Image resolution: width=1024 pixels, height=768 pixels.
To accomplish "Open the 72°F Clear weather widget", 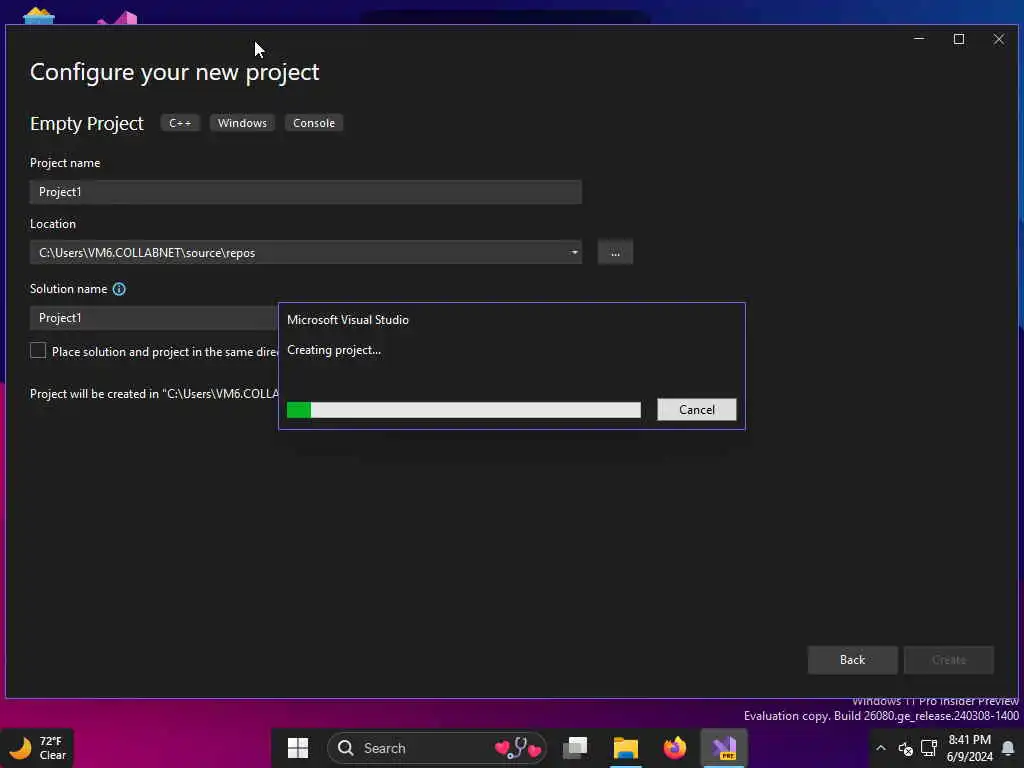I will pyautogui.click(x=37, y=748).
